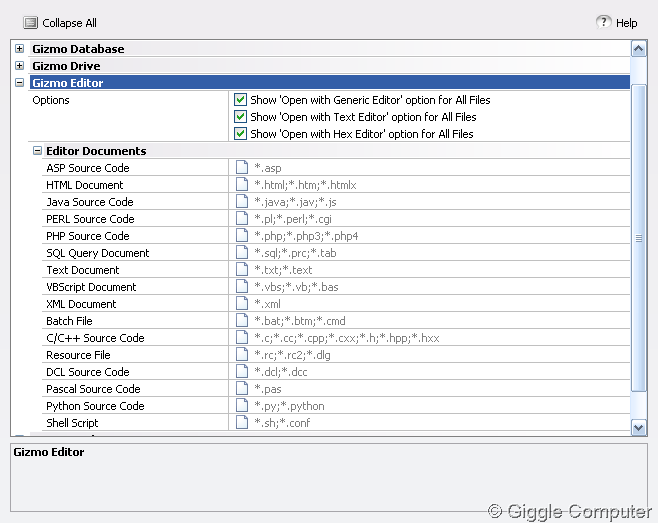Image resolution: width=658 pixels, height=523 pixels.
Task: Toggle 'Open with Generic Editor' checkbox
Action: tap(240, 99)
